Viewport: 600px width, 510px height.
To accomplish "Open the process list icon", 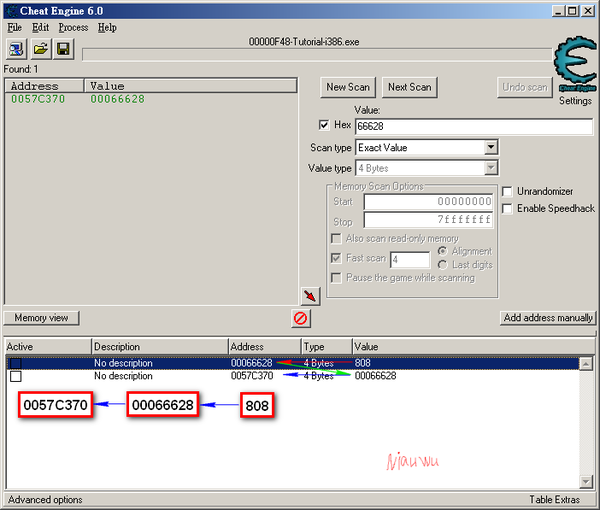I will (x=16, y=49).
